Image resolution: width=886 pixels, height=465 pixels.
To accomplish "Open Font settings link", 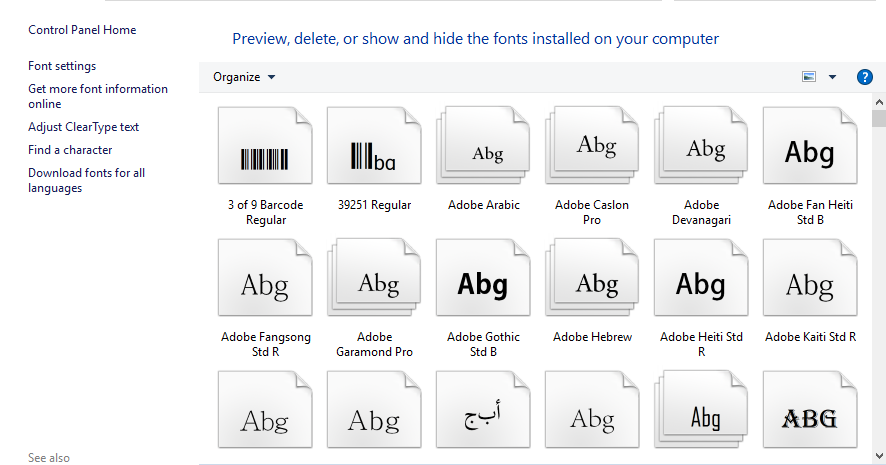I will [x=62, y=66].
